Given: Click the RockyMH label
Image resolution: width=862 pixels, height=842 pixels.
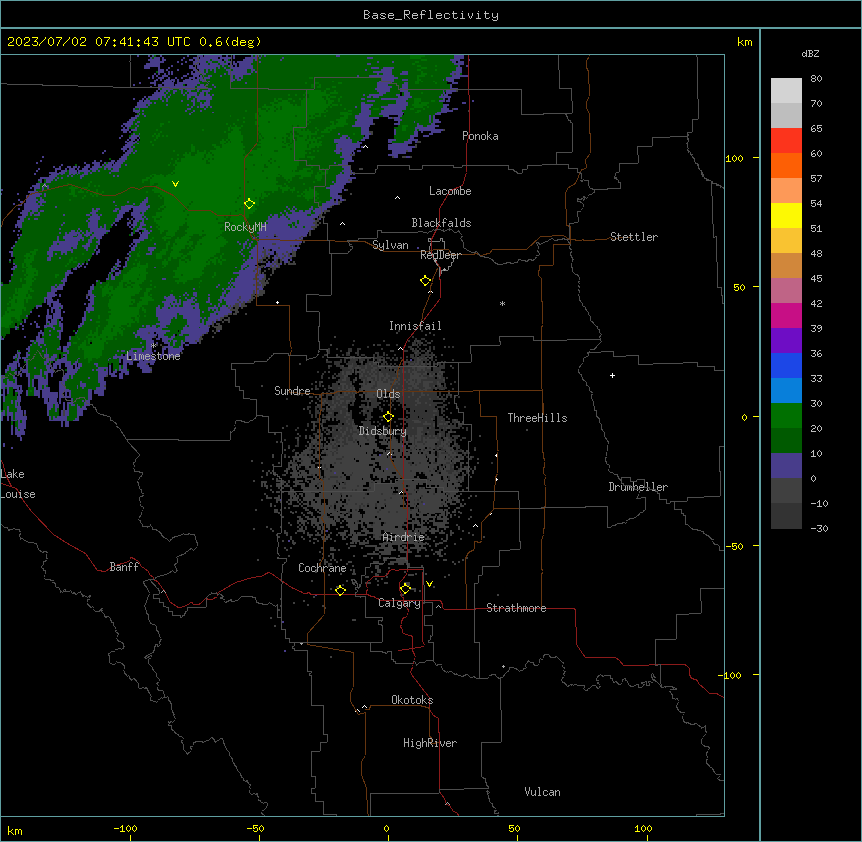Looking at the screenshot, I should point(245,227).
